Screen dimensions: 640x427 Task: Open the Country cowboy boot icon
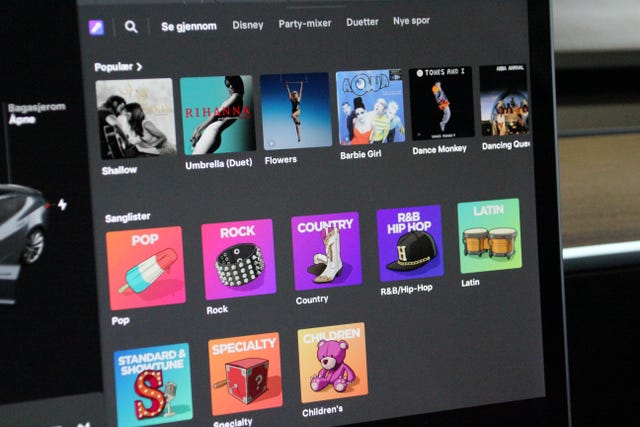click(x=327, y=251)
